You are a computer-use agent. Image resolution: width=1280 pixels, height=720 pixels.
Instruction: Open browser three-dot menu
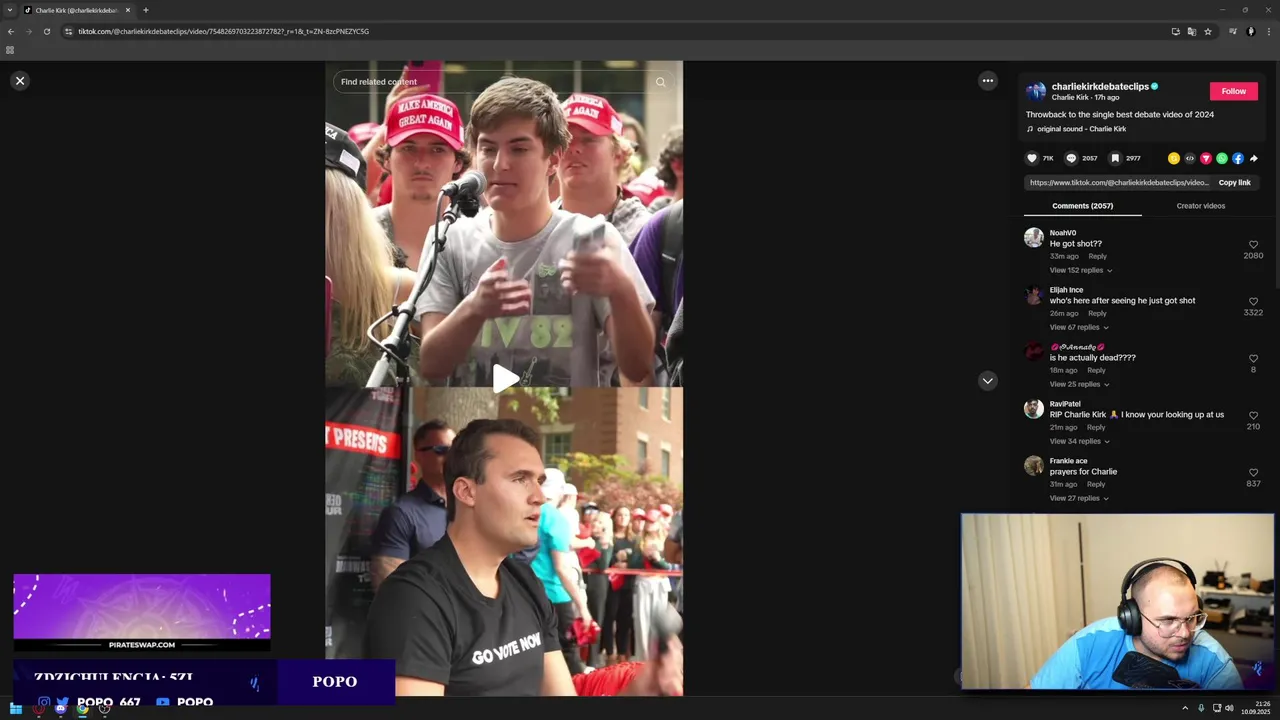pos(1268,31)
